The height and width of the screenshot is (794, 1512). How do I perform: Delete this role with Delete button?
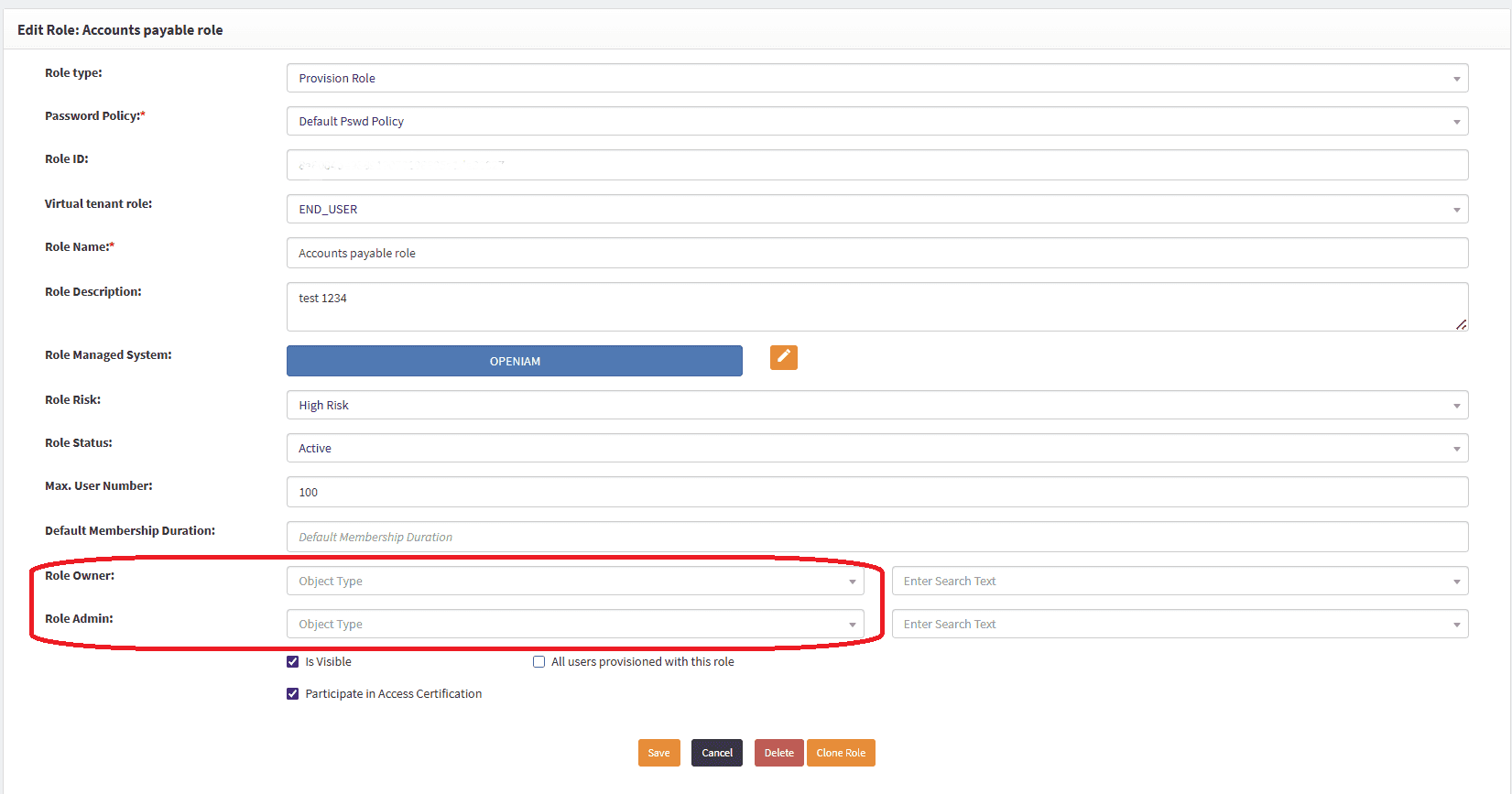click(778, 753)
